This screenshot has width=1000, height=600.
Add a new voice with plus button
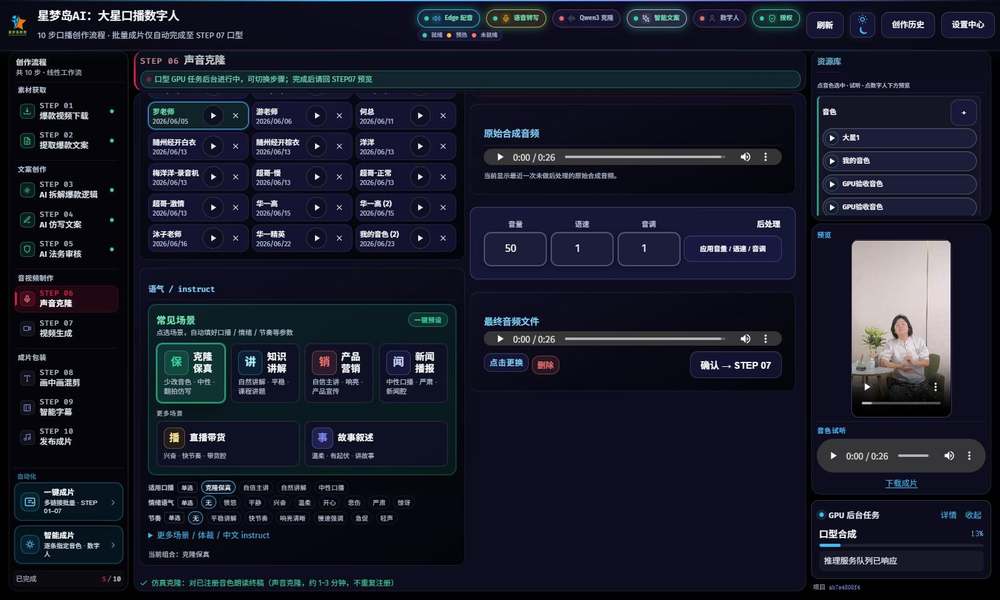pos(964,113)
